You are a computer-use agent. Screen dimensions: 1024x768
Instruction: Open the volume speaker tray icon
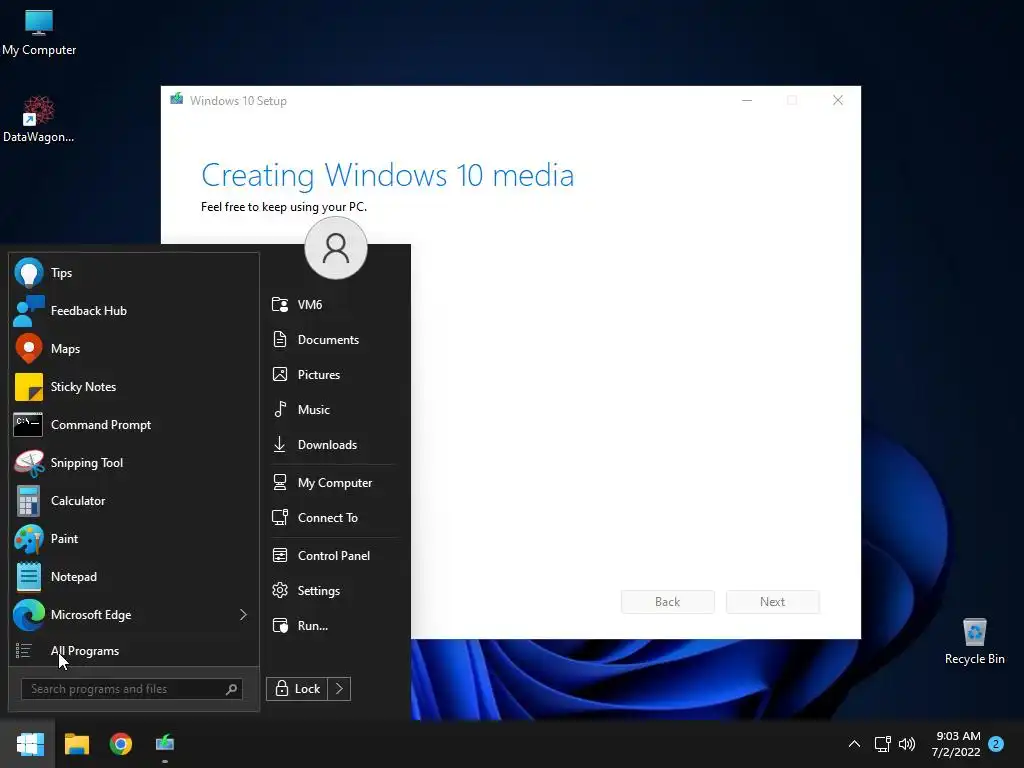point(907,744)
